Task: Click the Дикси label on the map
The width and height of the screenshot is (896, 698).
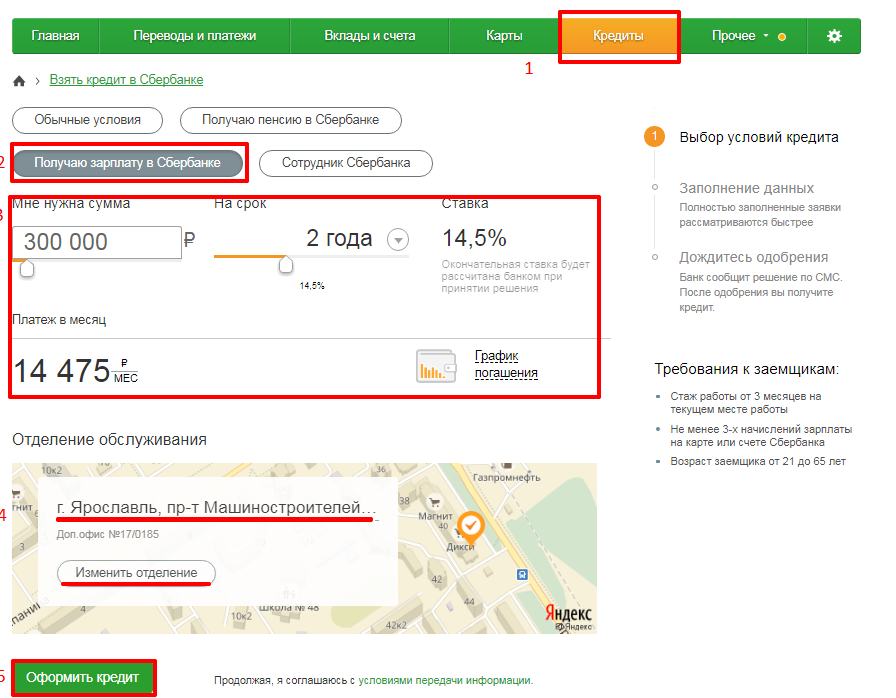Action: tap(460, 547)
